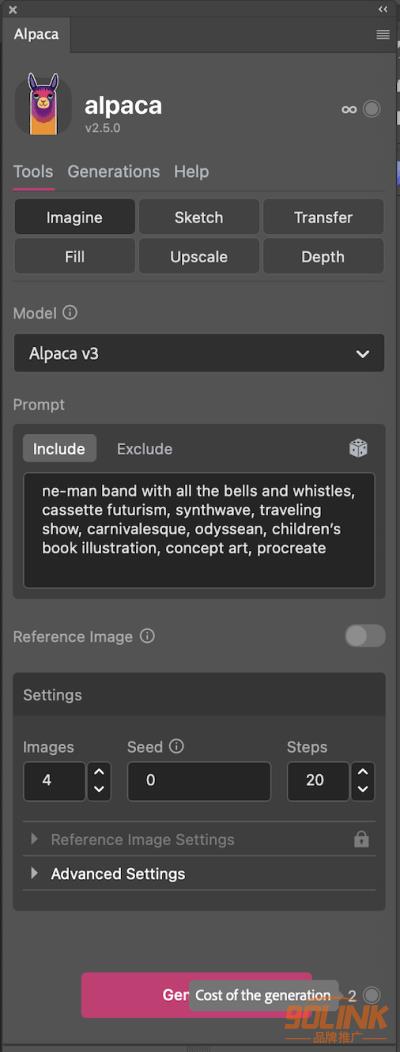Open the Alpaca v3 model dropdown

pos(199,353)
